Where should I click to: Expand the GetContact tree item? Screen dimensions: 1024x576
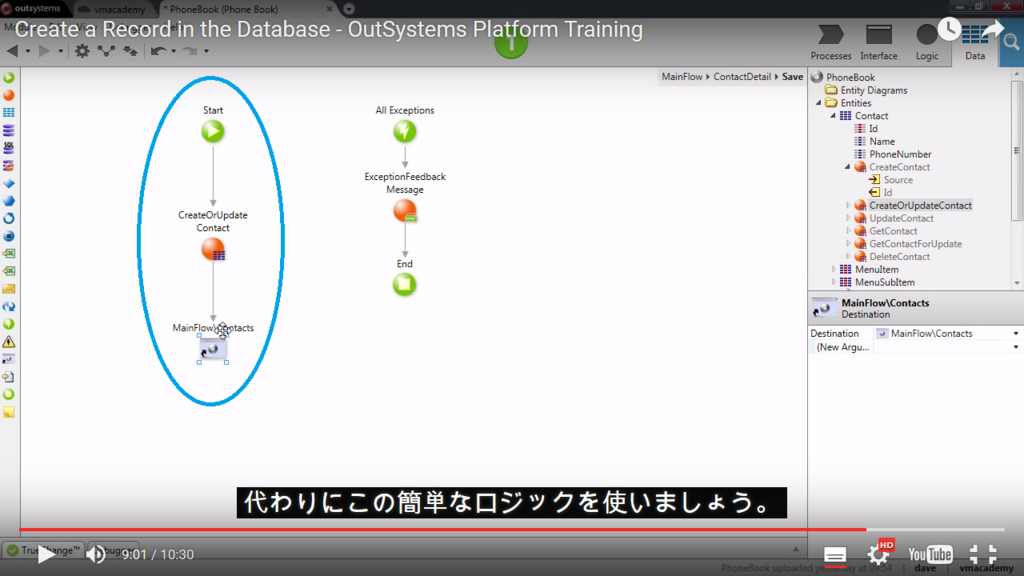[848, 231]
